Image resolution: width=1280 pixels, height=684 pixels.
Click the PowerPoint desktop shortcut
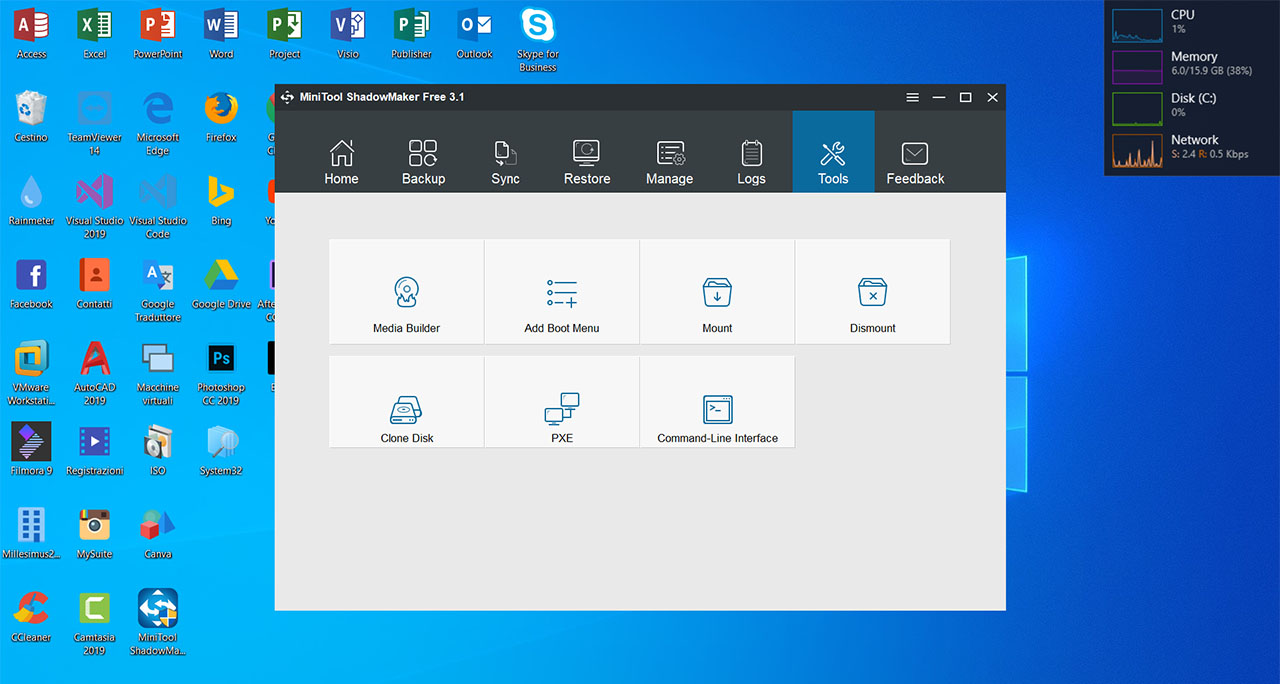[158, 33]
